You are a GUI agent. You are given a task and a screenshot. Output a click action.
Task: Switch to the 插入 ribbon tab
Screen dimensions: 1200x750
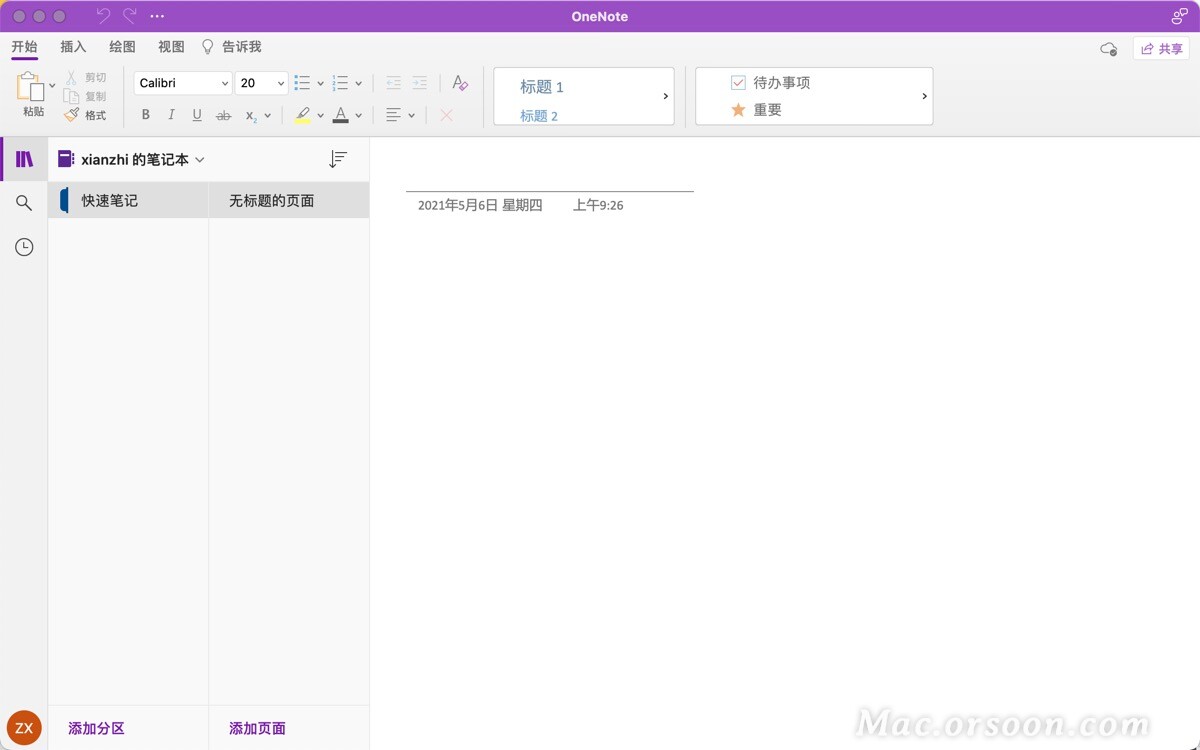click(x=72, y=46)
